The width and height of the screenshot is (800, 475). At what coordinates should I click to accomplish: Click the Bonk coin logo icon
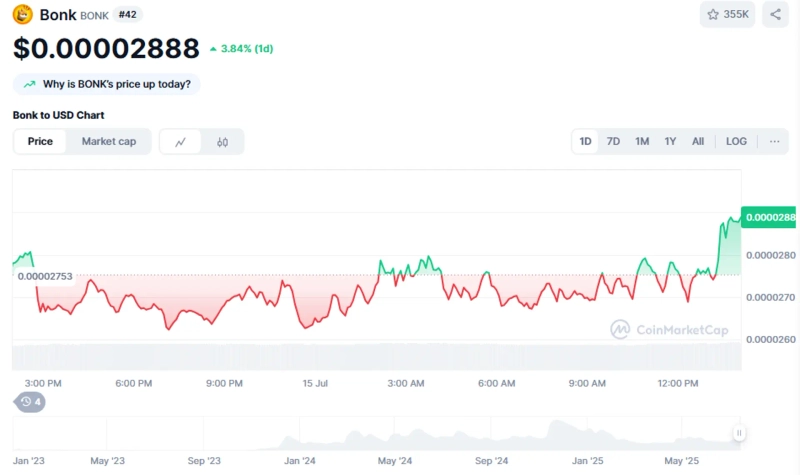pos(22,15)
